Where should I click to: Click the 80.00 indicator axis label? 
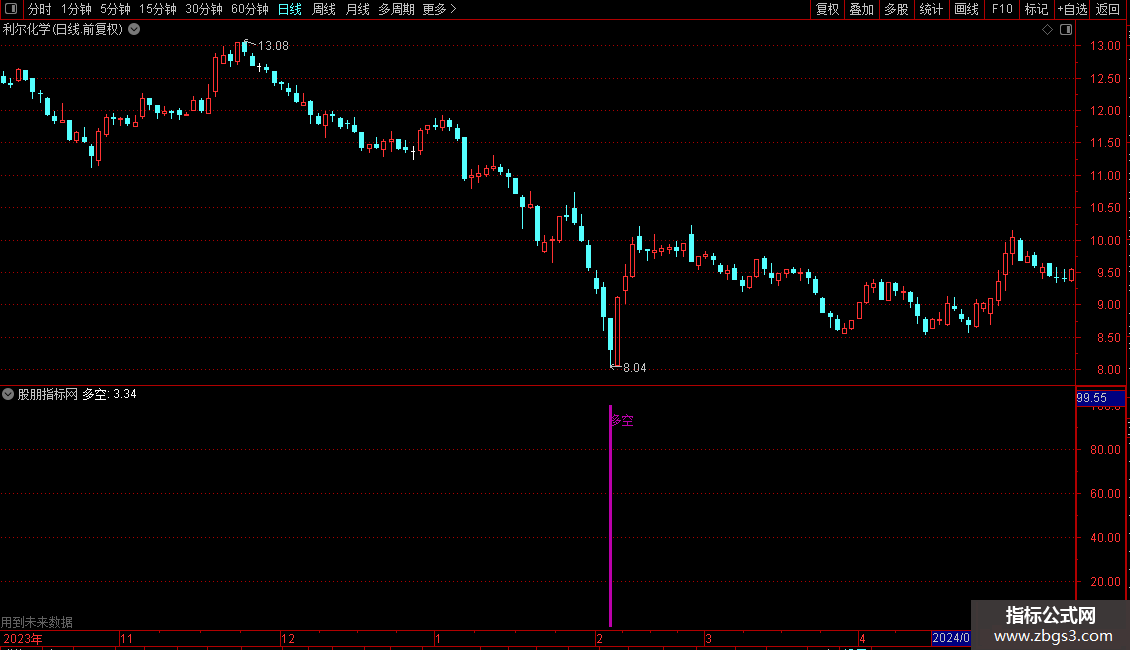1105,450
